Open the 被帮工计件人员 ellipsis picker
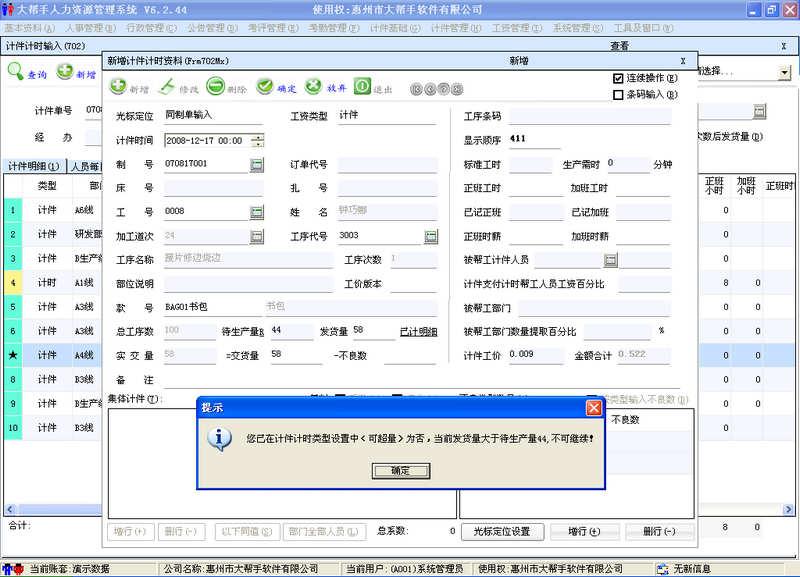 (610, 260)
